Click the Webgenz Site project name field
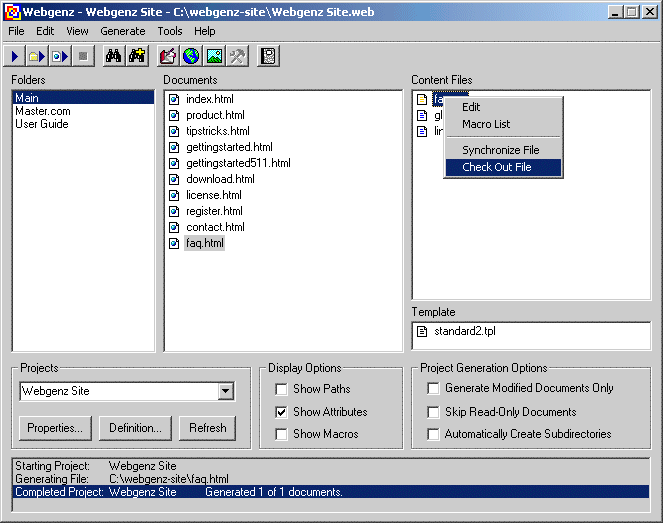The height and width of the screenshot is (523, 663). (119, 391)
